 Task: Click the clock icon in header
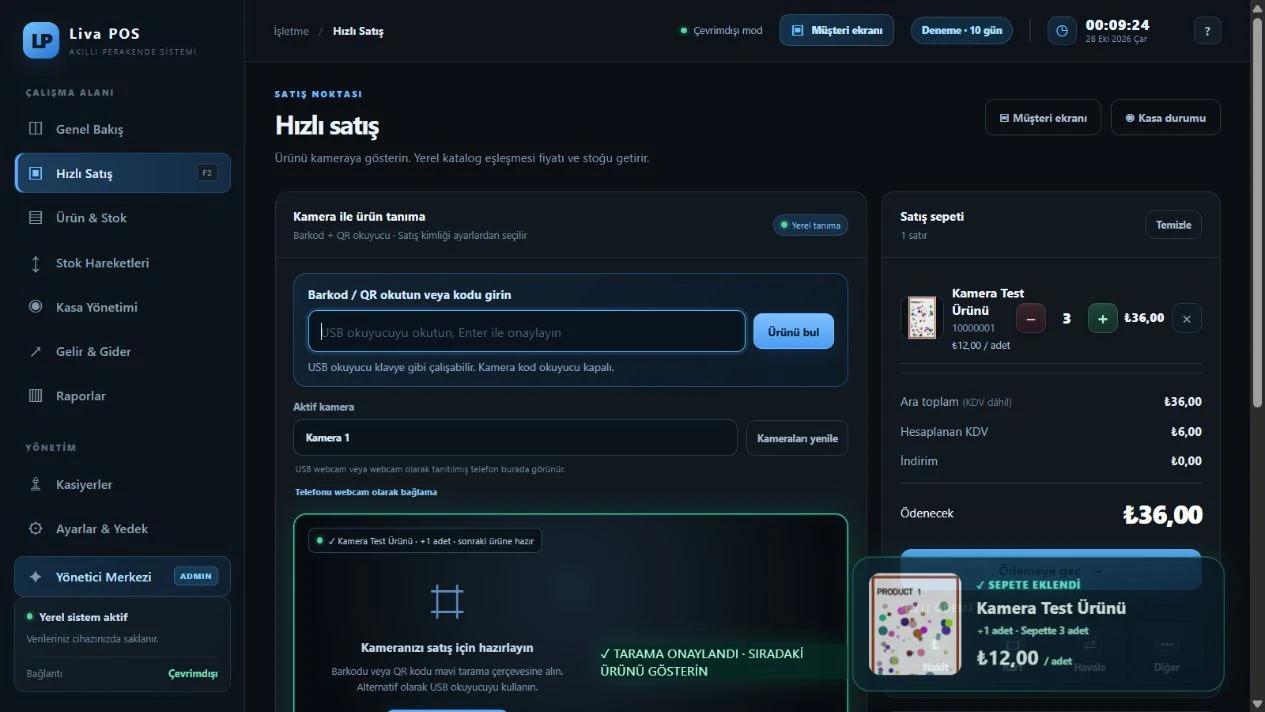pos(1062,31)
